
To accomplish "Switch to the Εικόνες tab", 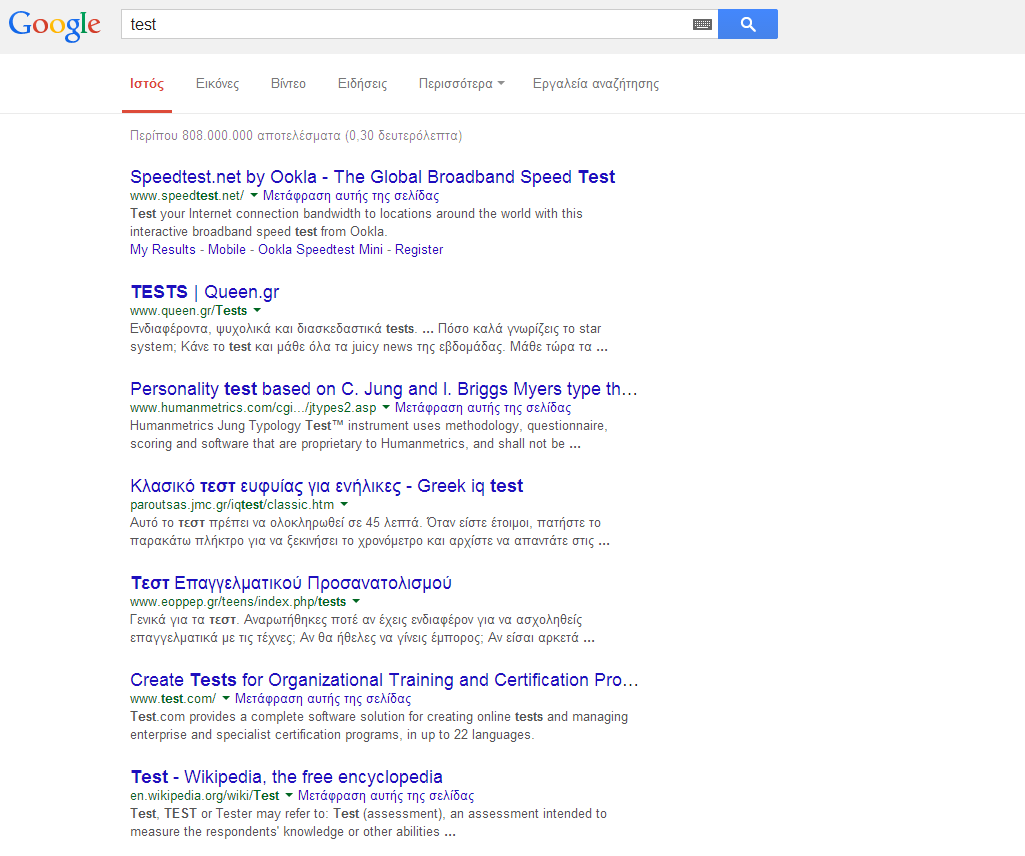I will [218, 84].
